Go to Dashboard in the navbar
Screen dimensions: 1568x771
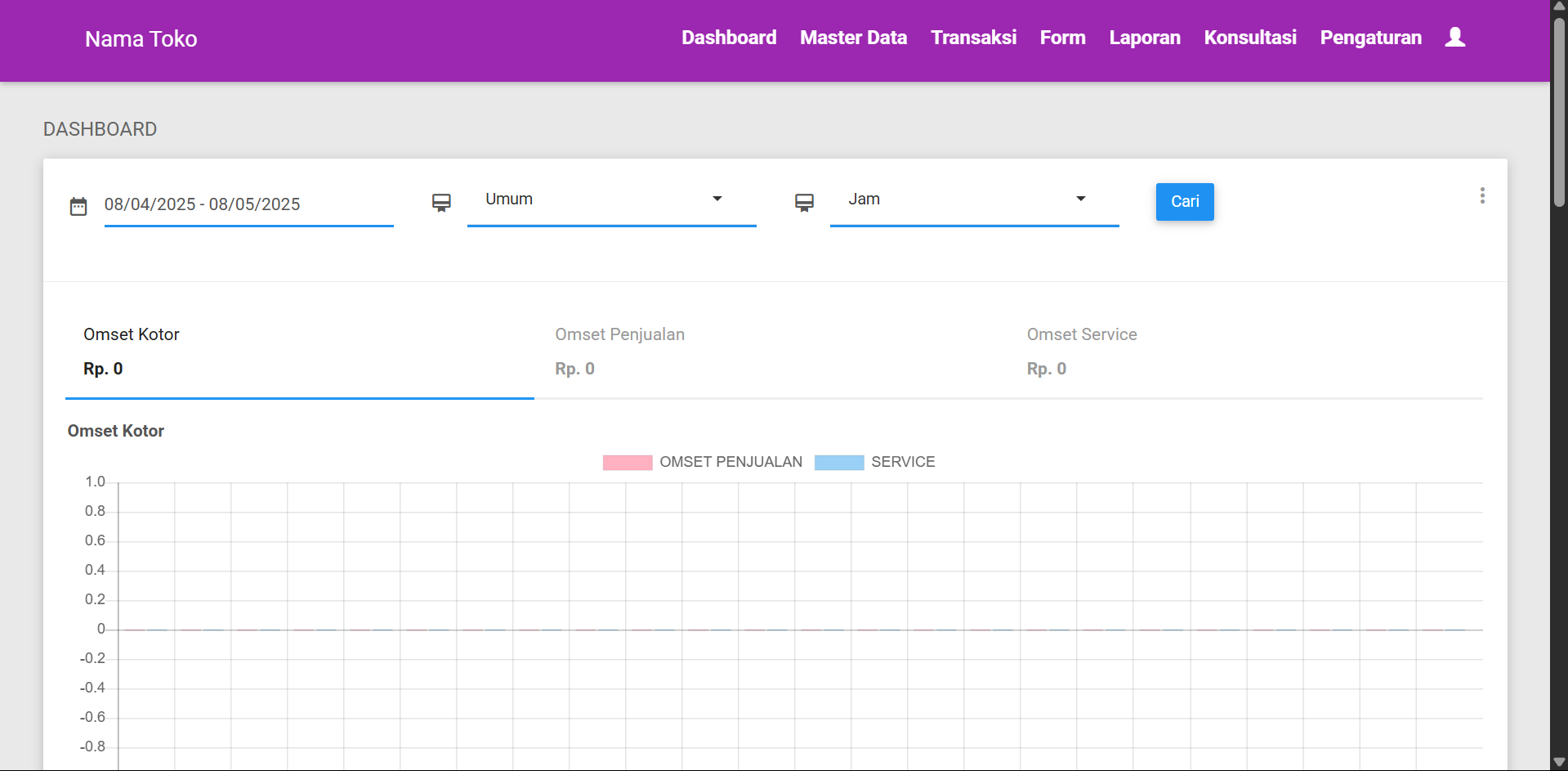729,38
